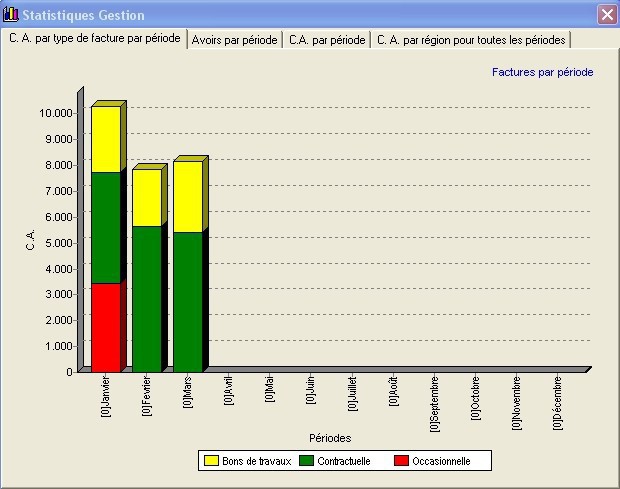Click the green Contractuelle legend swatch
Screen dimensions: 620x489
[x=307, y=461]
